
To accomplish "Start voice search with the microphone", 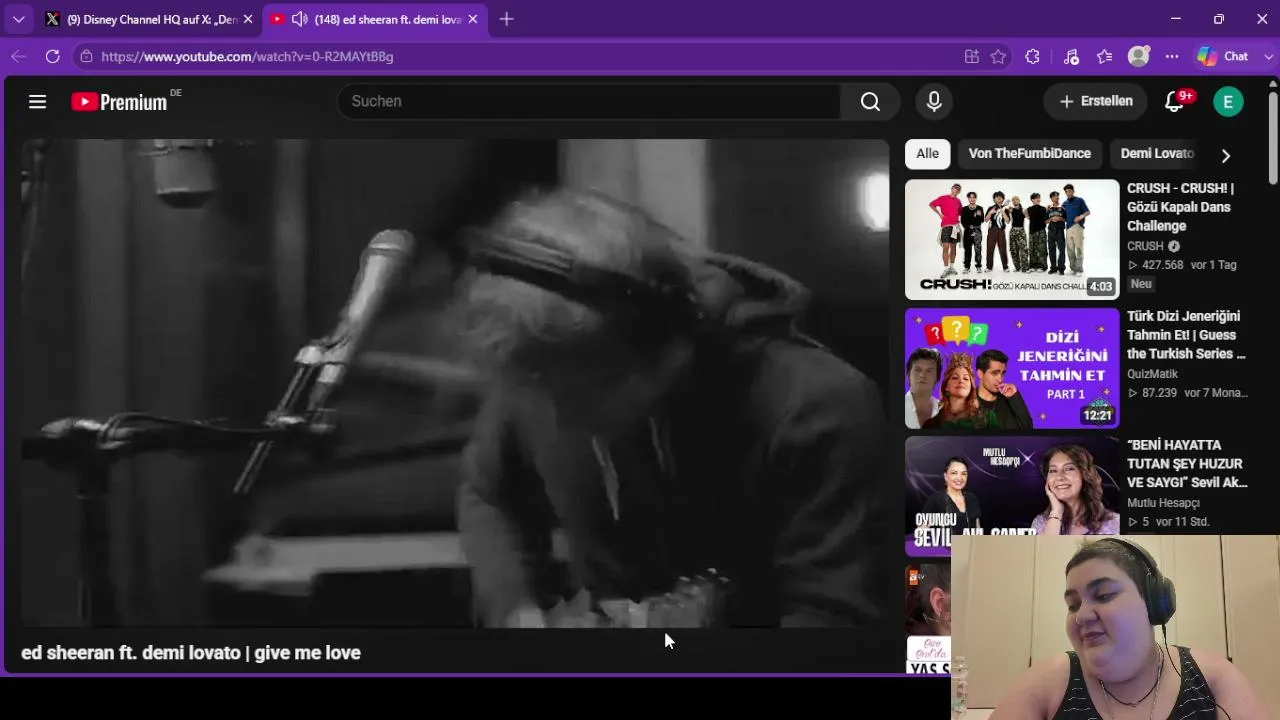I will pyautogui.click(x=934, y=101).
